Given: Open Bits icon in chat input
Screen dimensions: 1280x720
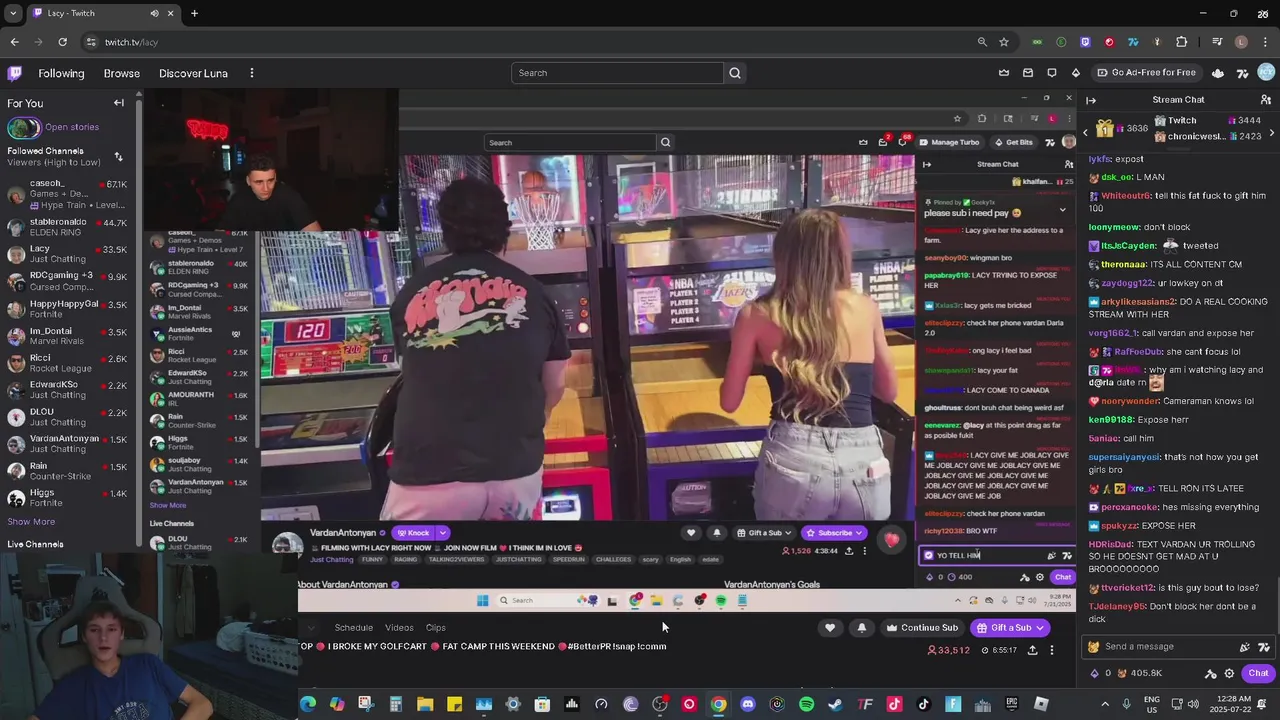Looking at the screenshot, I should point(1245,647).
